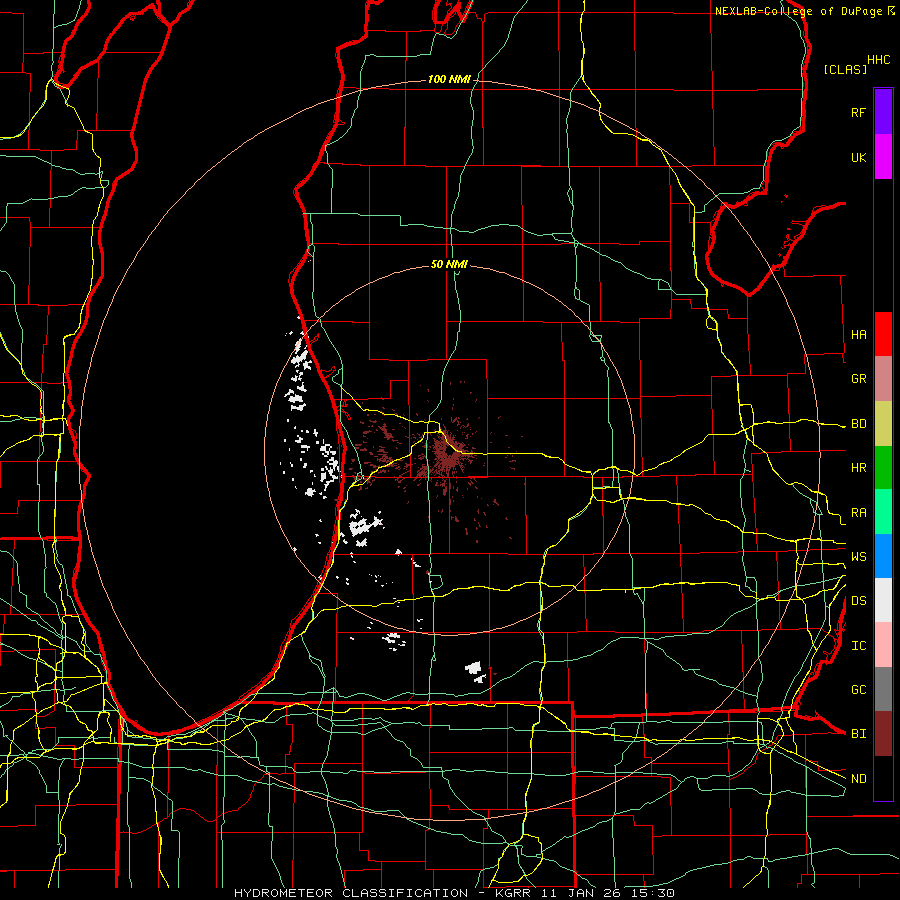Click the ND black legend swatch
This screenshot has width=900, height=900.
[x=883, y=778]
